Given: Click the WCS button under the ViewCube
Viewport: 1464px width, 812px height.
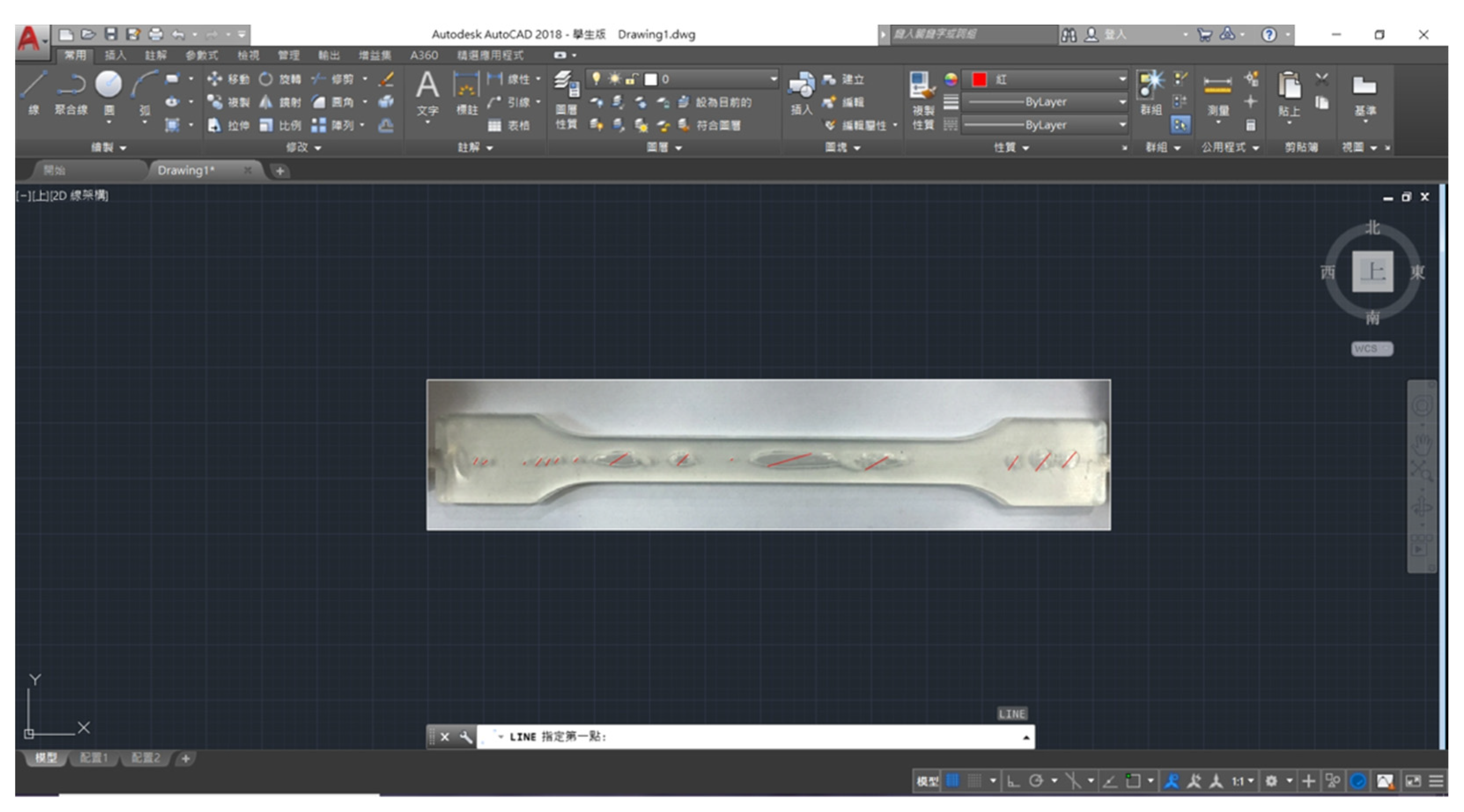Looking at the screenshot, I should coord(1372,348).
